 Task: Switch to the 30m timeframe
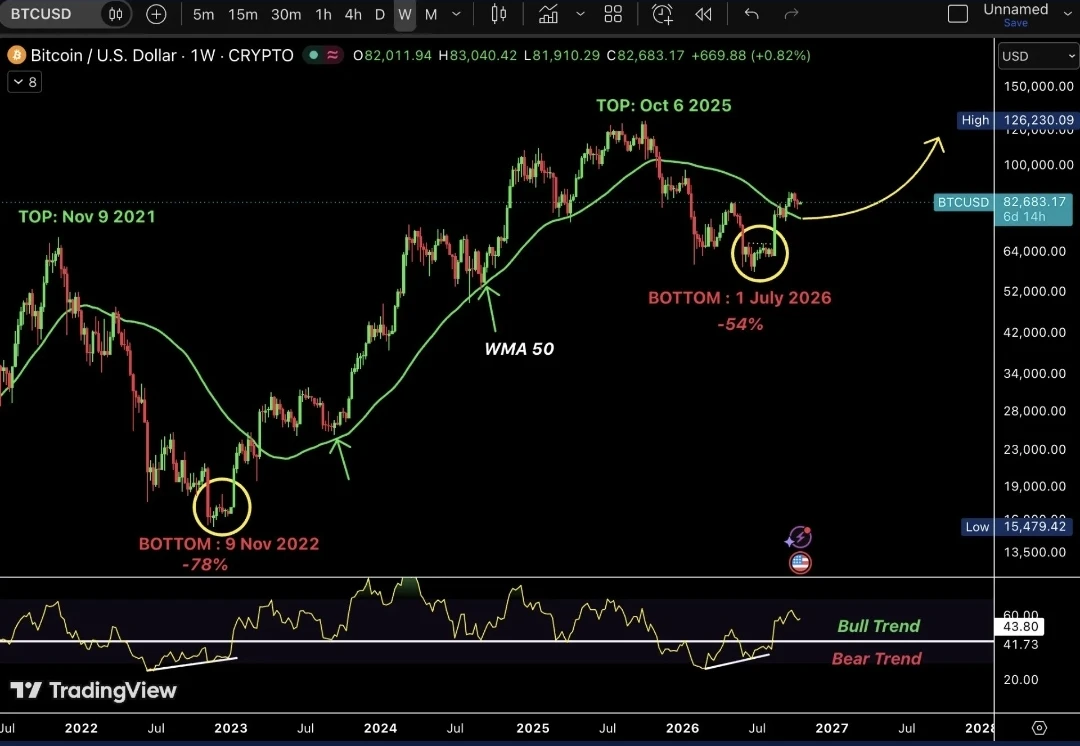pos(286,14)
